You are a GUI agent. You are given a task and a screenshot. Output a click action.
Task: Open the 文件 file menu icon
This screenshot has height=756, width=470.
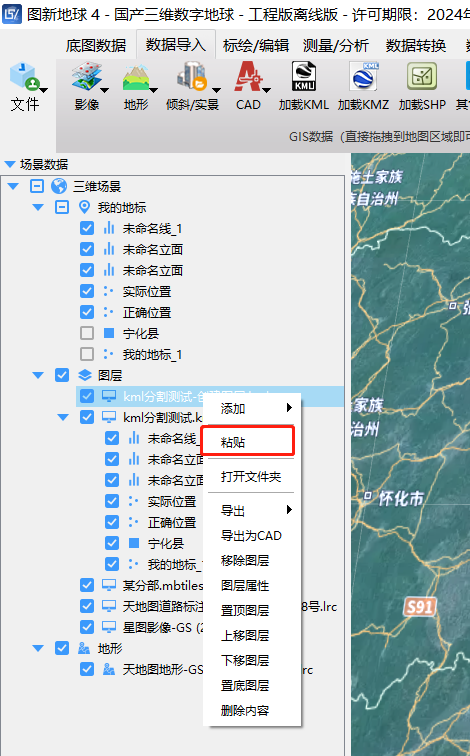[x=24, y=77]
